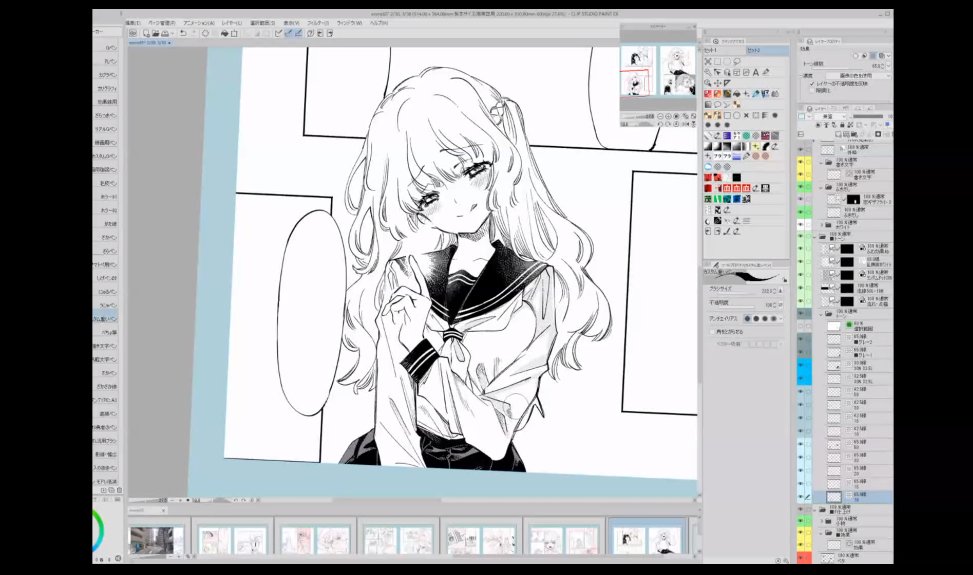Open the Clip Studio launcher icon in command bar

coord(132,33)
